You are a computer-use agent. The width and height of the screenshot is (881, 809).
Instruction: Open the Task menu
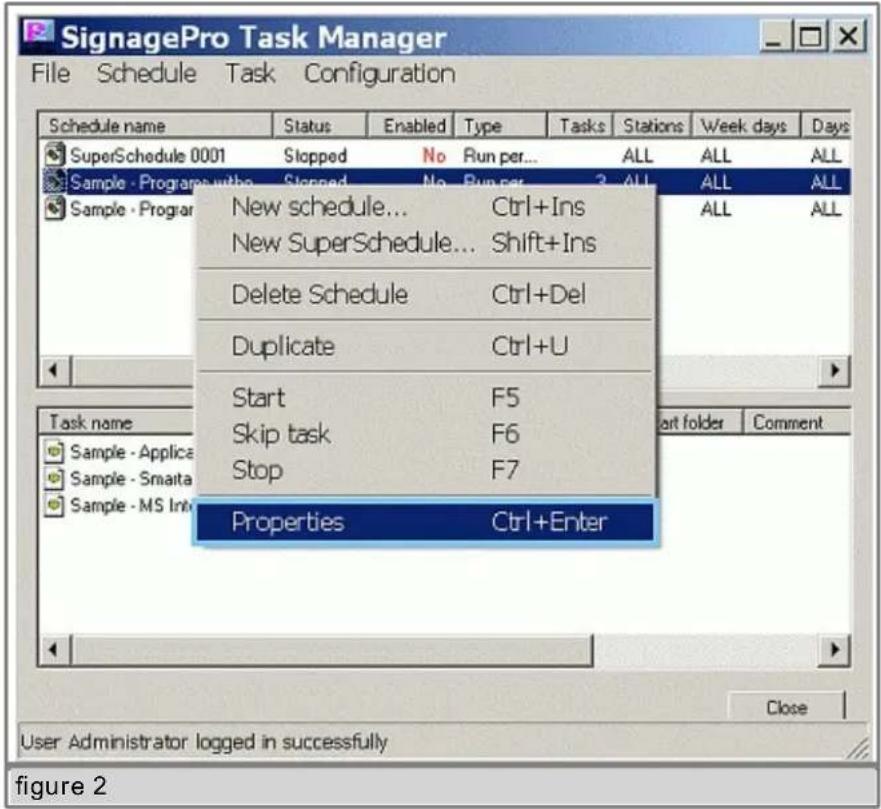coord(250,74)
